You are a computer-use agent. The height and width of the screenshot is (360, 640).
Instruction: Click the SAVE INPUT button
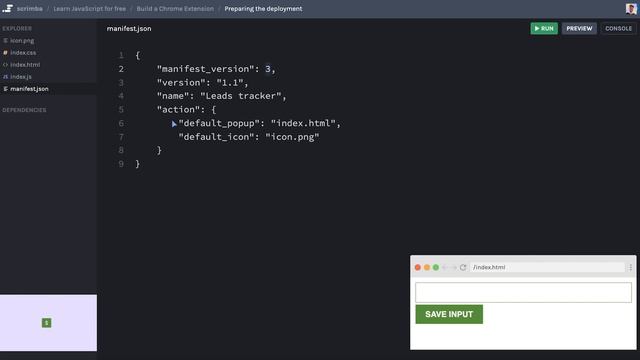(x=449, y=314)
